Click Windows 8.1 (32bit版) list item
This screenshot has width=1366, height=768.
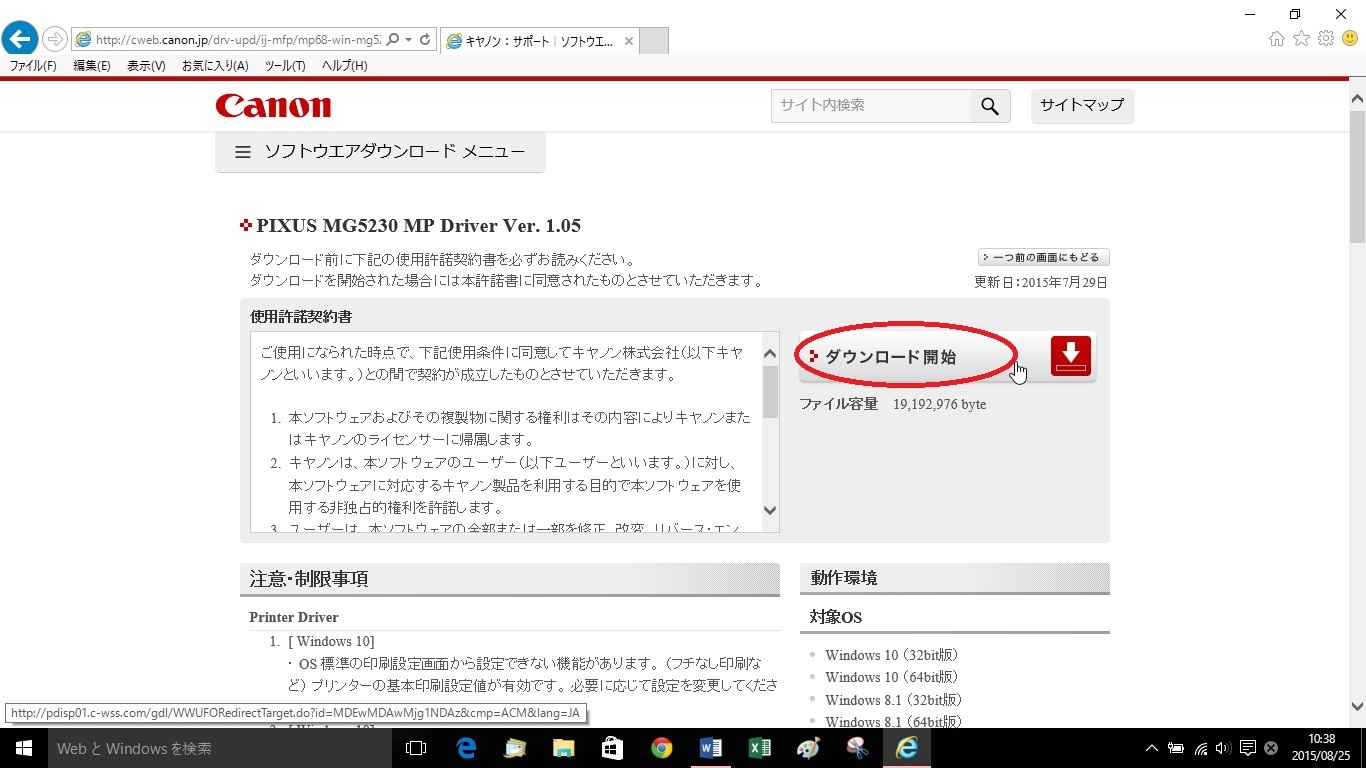[x=894, y=700]
